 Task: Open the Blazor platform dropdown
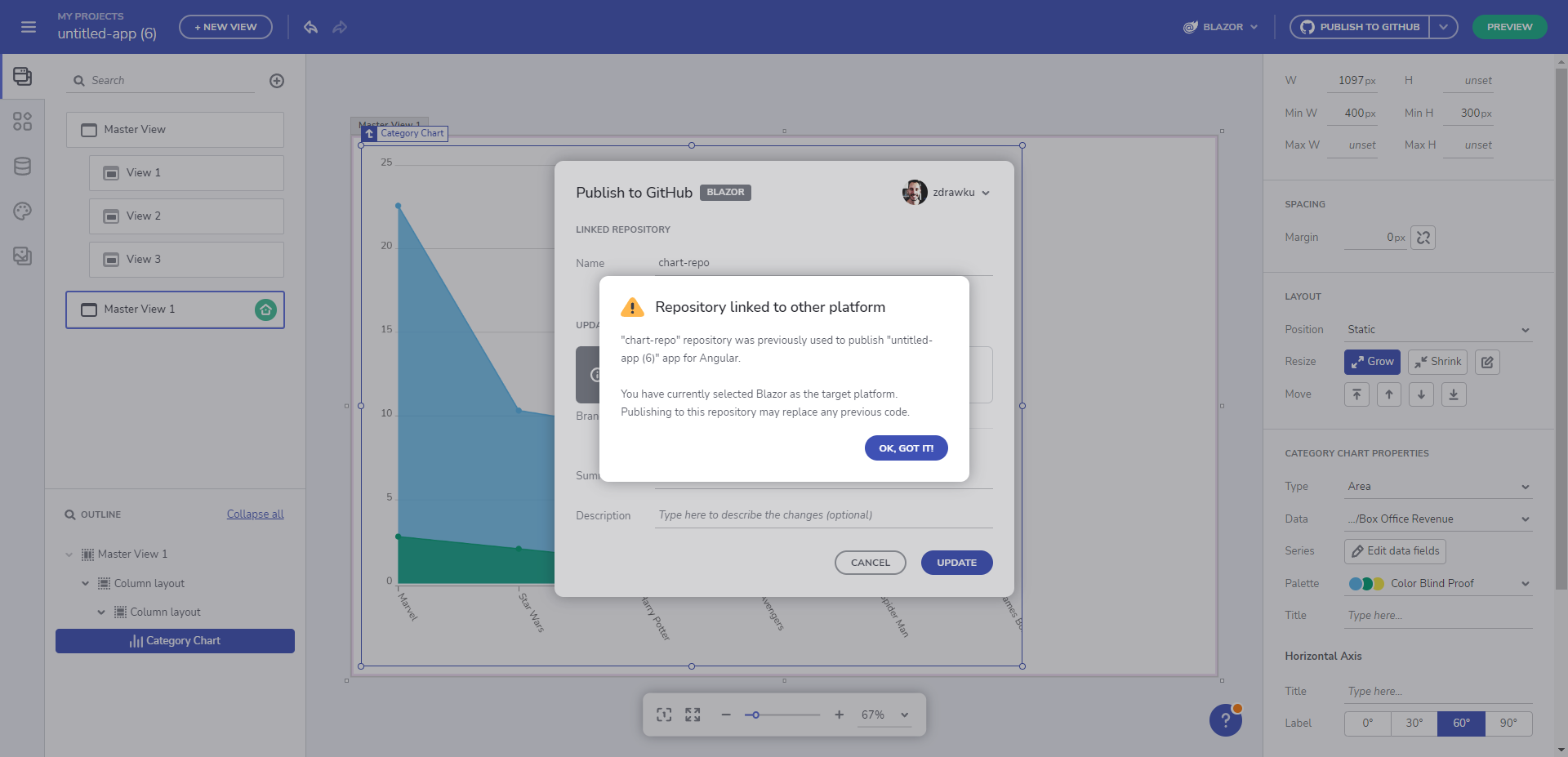point(1221,27)
